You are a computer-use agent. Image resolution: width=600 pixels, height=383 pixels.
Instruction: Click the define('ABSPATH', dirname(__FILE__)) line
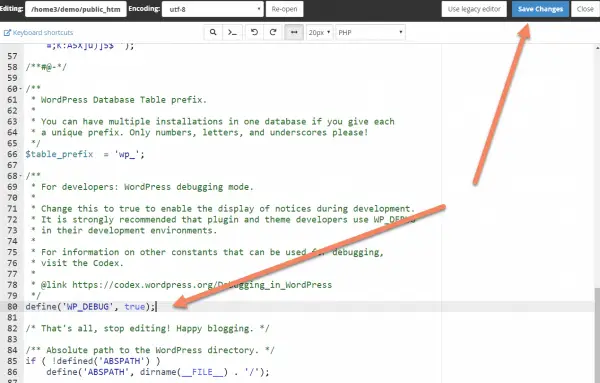(158, 372)
